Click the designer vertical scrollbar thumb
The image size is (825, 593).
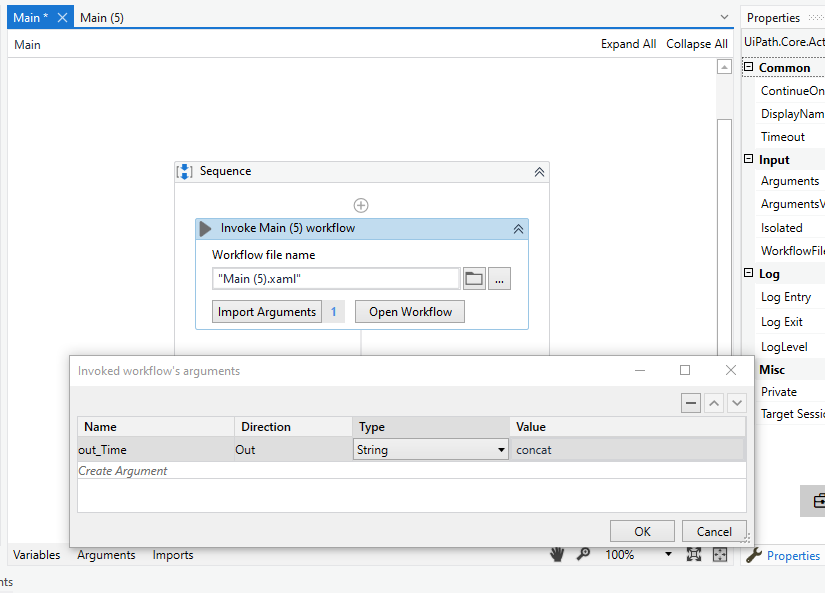point(725,237)
